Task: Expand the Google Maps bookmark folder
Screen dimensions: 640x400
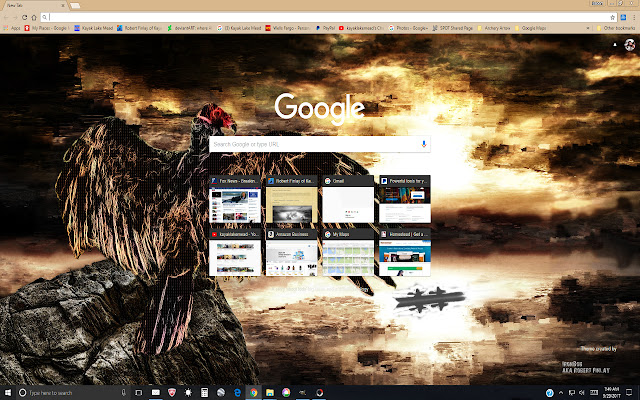Action: pos(531,28)
